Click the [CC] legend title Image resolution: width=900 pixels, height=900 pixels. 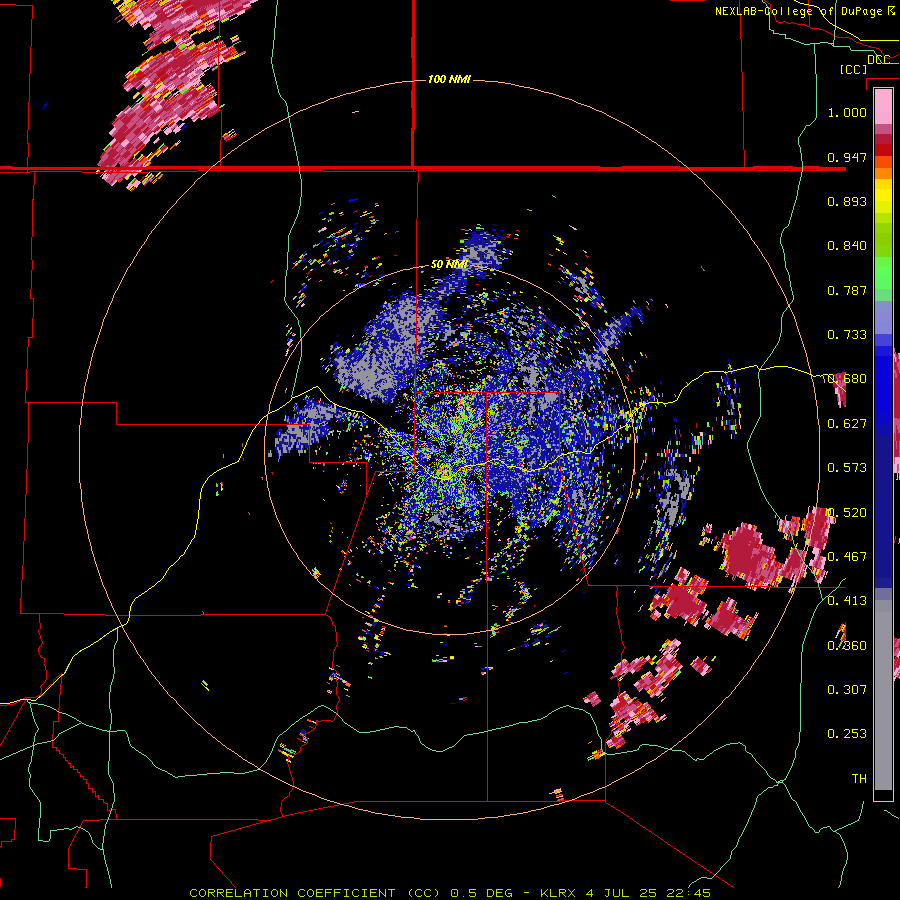point(853,69)
